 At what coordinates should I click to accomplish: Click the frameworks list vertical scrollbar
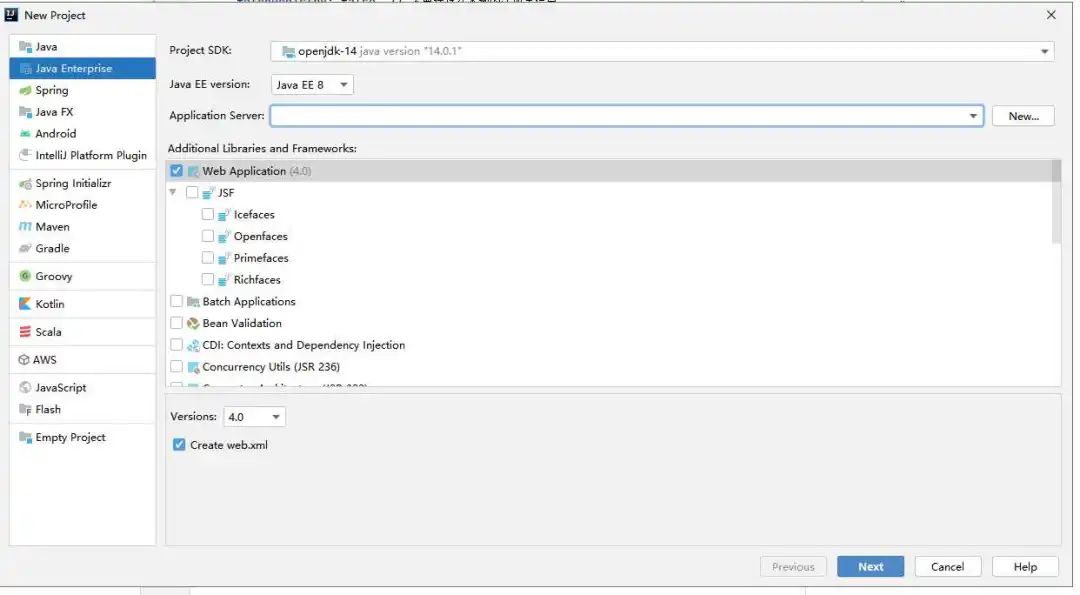pyautogui.click(x=1056, y=202)
